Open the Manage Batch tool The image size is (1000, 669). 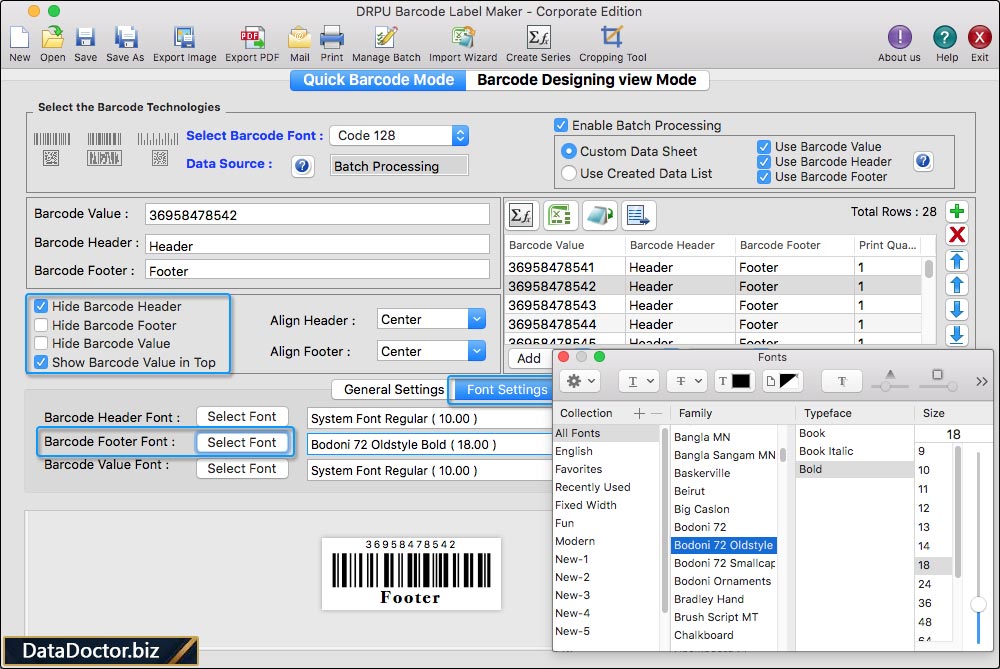pos(386,38)
